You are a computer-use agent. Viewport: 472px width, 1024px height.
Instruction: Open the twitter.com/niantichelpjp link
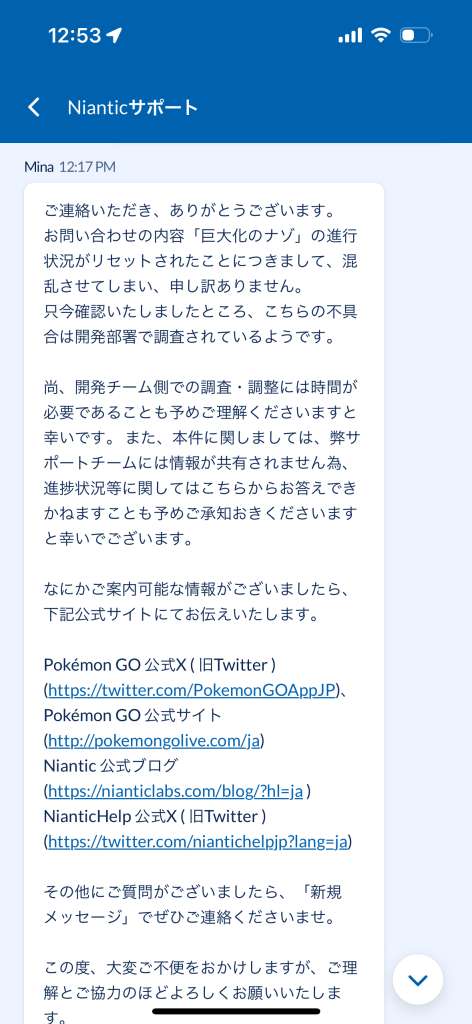coord(198,842)
